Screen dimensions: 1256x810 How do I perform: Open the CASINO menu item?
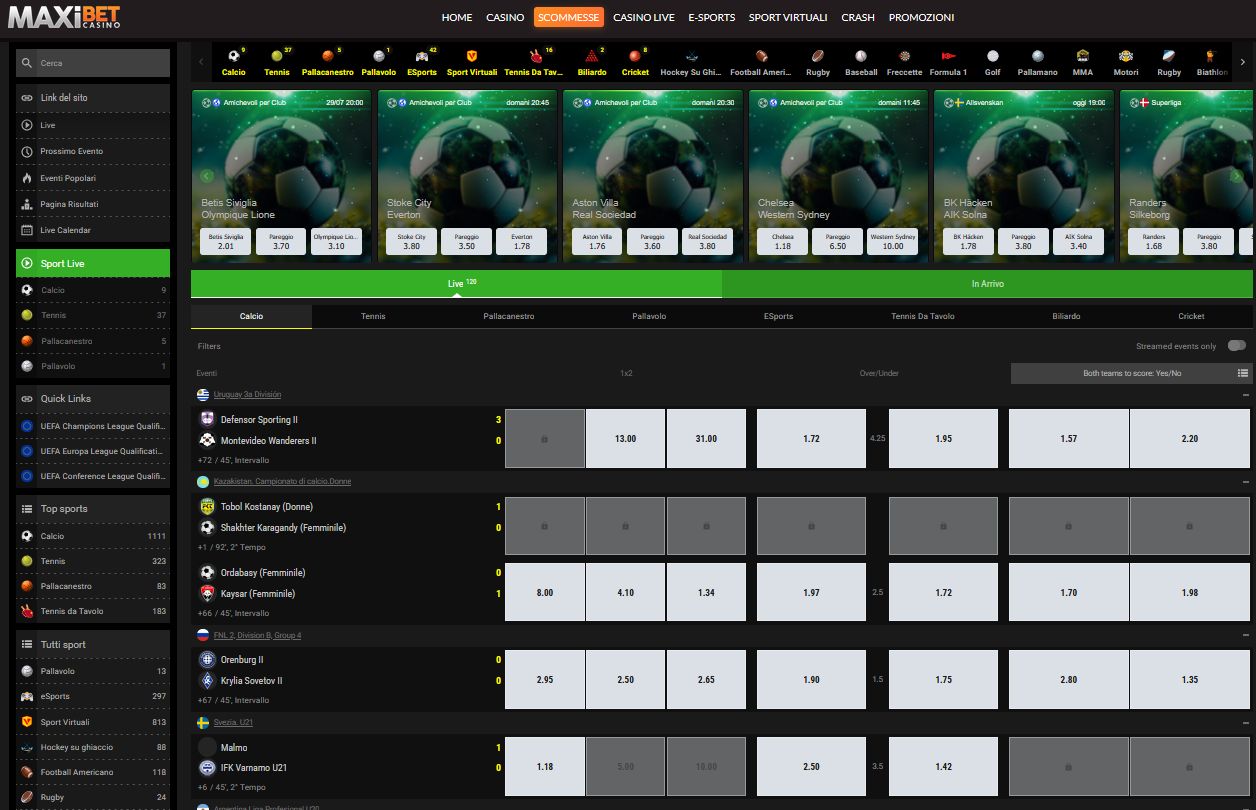(505, 17)
